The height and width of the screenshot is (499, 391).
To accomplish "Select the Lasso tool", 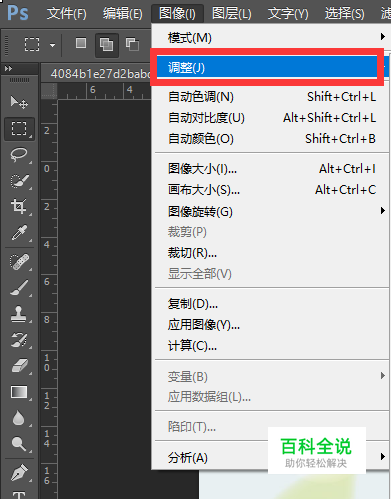I will (x=19, y=155).
